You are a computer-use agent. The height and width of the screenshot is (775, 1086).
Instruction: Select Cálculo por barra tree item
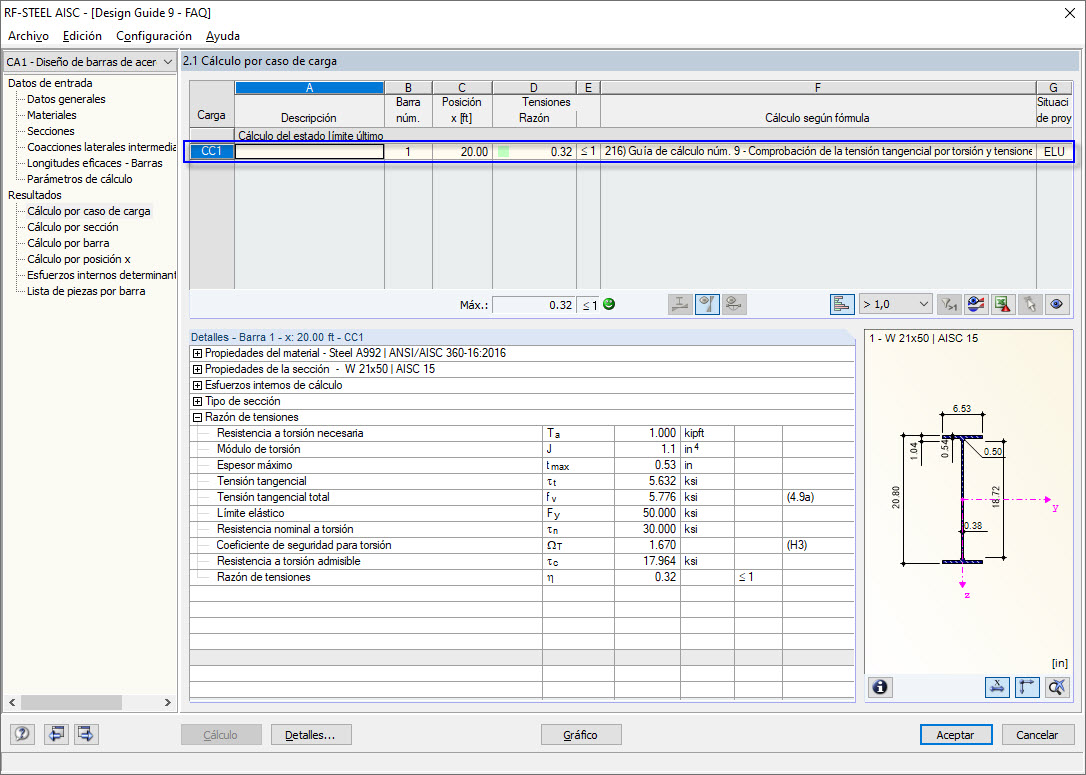[x=68, y=243]
